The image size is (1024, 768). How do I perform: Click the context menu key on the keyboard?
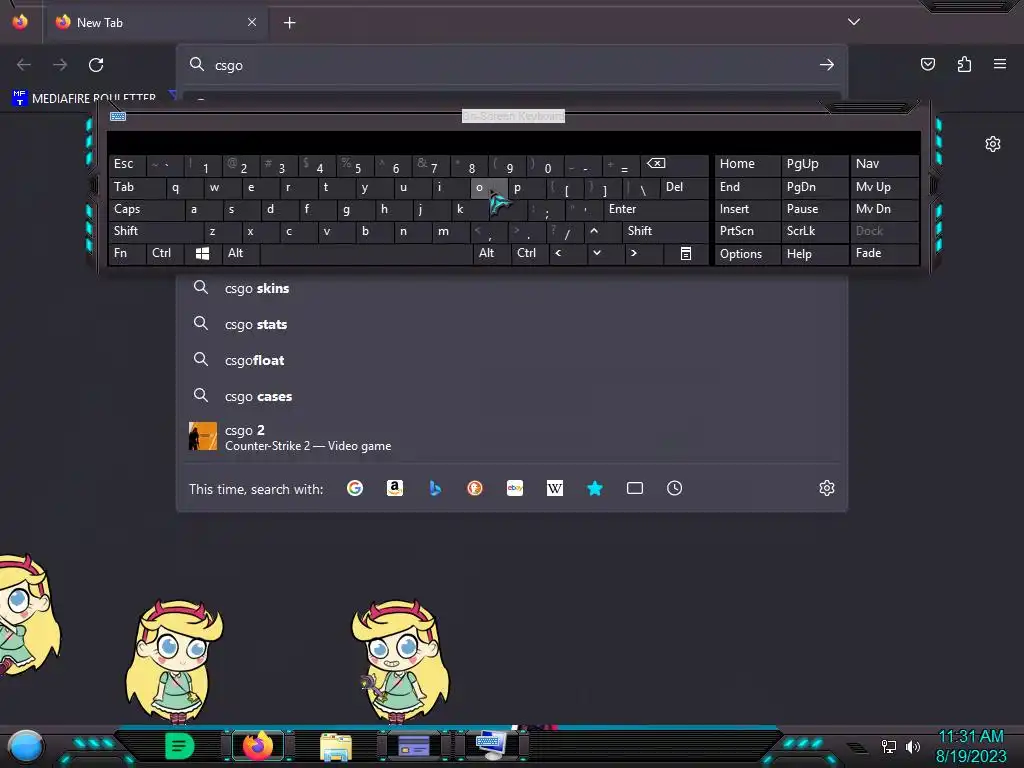685,253
